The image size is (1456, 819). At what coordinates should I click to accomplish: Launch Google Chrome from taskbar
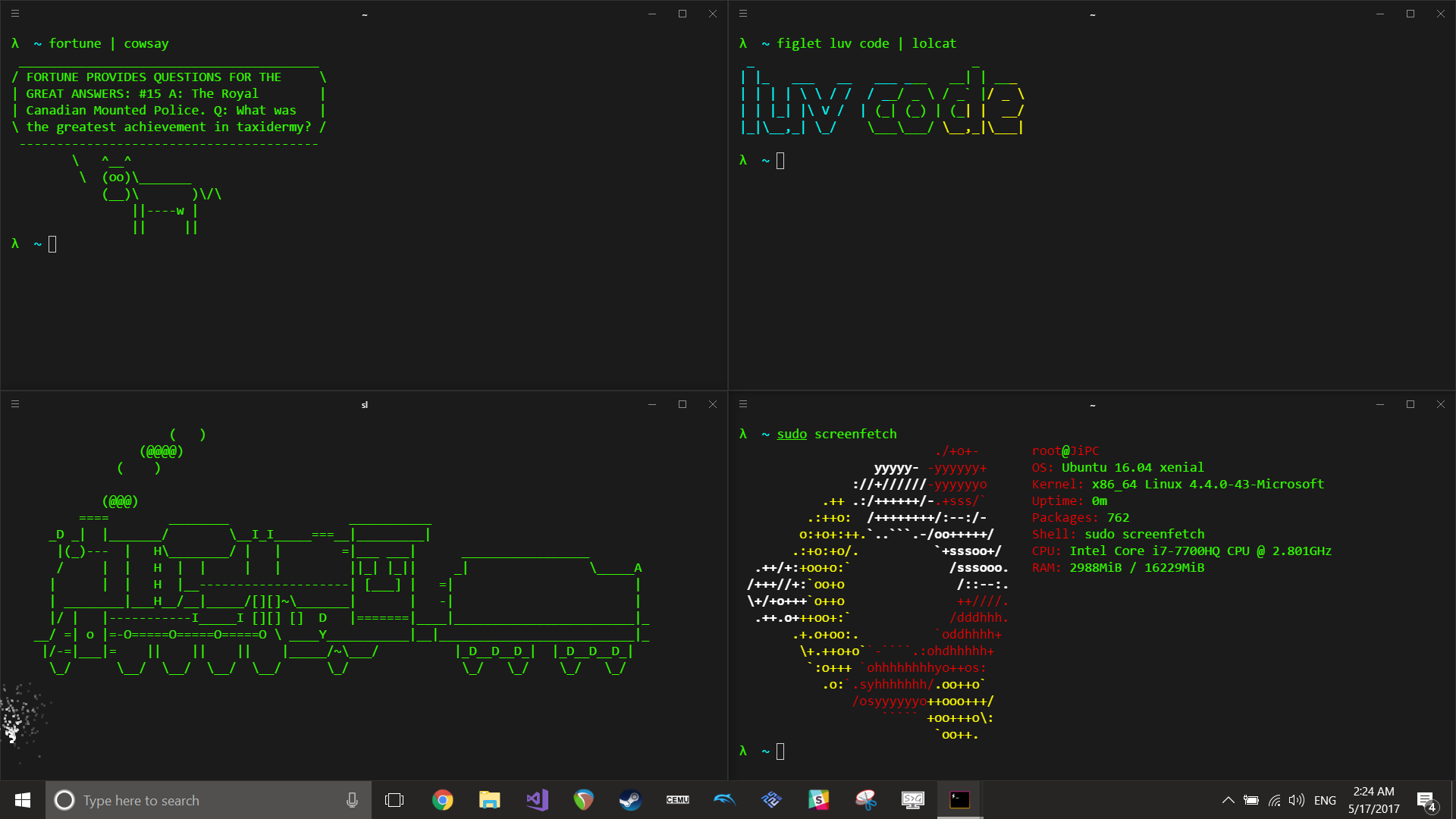click(442, 800)
